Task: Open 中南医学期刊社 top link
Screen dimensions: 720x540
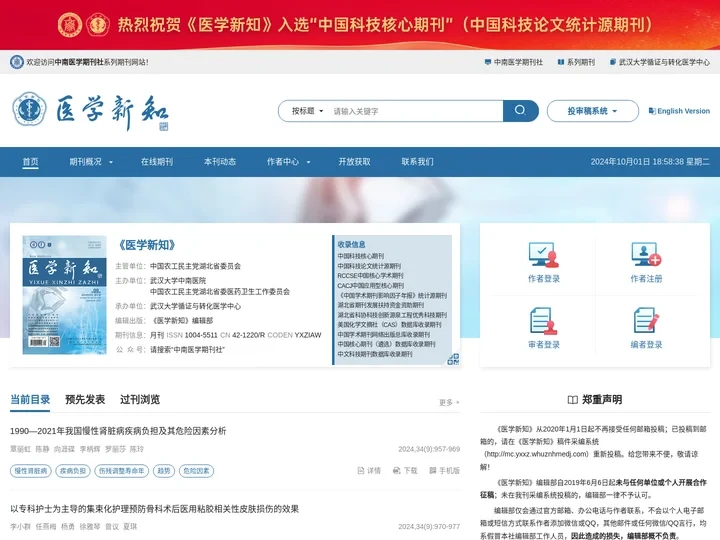Action: (x=514, y=62)
